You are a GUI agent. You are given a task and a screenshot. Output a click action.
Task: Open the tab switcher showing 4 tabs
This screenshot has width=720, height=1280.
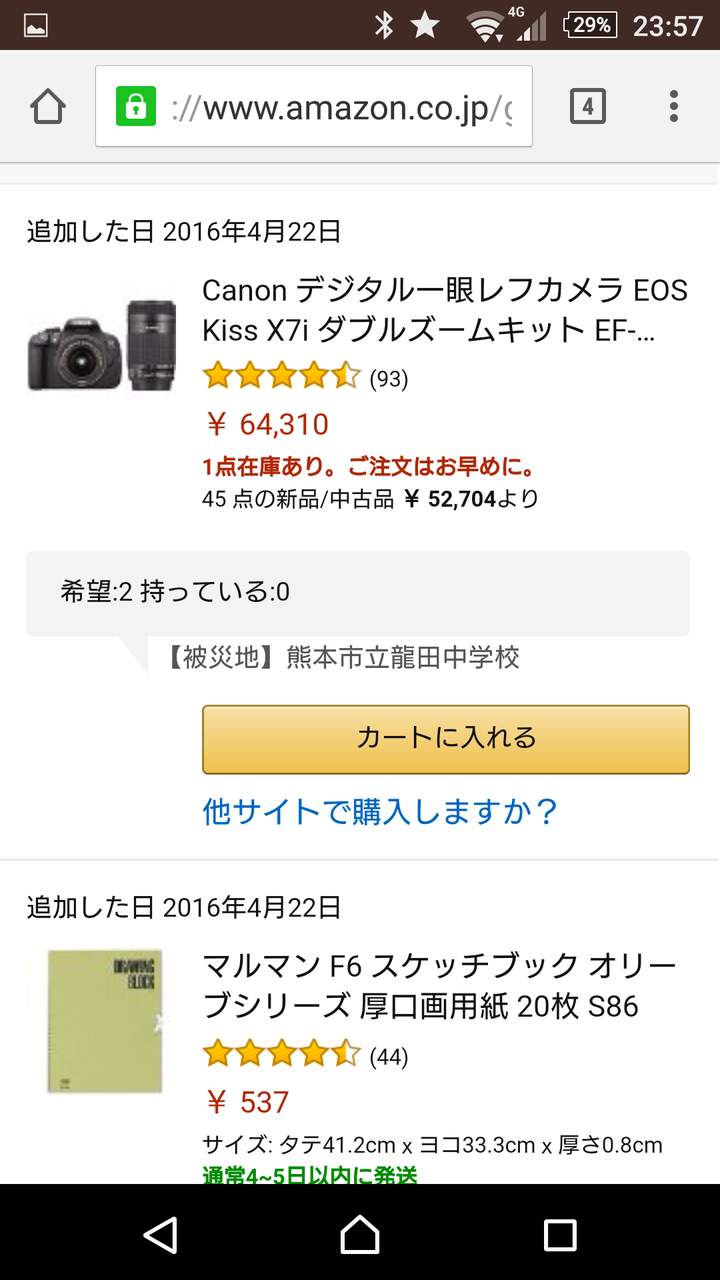[588, 106]
